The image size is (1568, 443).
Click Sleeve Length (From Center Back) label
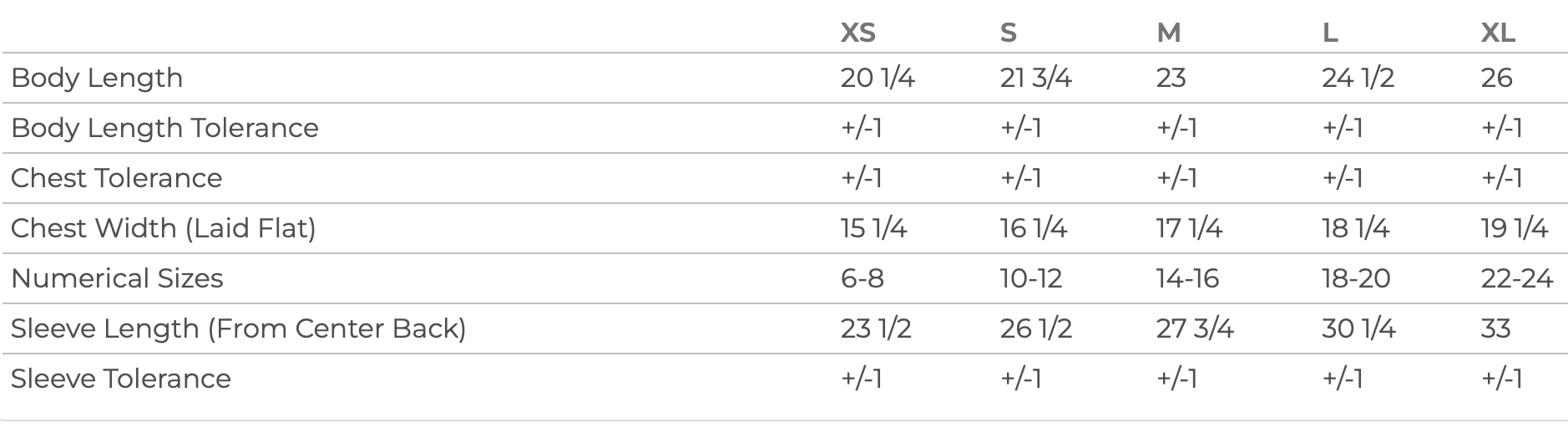point(238,328)
